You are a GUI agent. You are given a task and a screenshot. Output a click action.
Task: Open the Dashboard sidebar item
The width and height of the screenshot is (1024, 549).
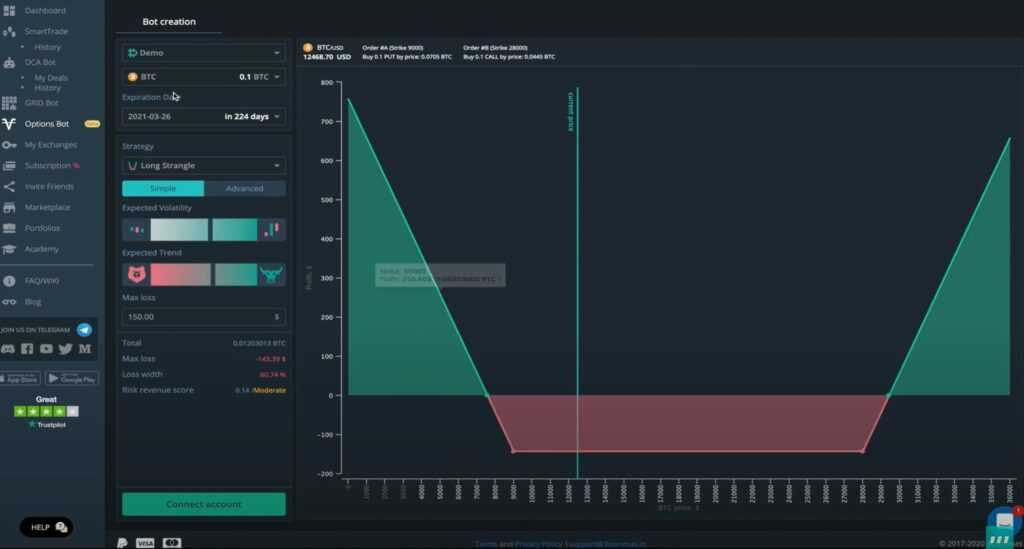(x=44, y=10)
